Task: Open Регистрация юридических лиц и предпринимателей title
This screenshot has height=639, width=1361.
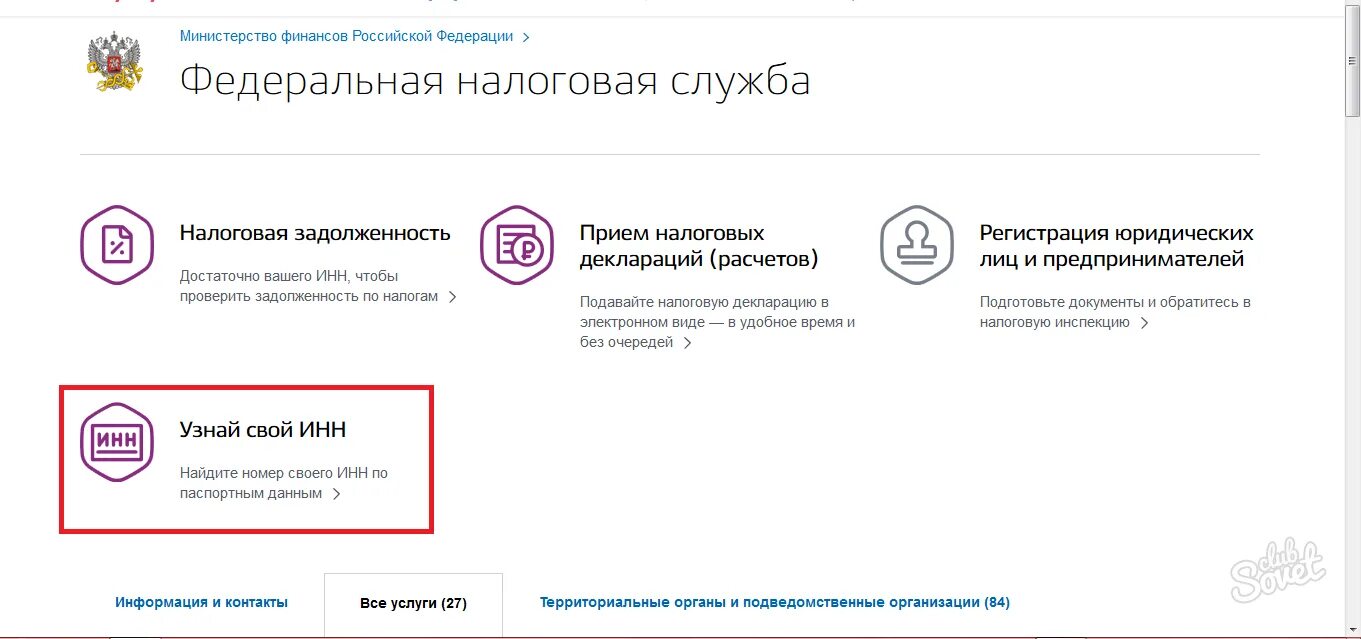Action: click(x=1116, y=246)
